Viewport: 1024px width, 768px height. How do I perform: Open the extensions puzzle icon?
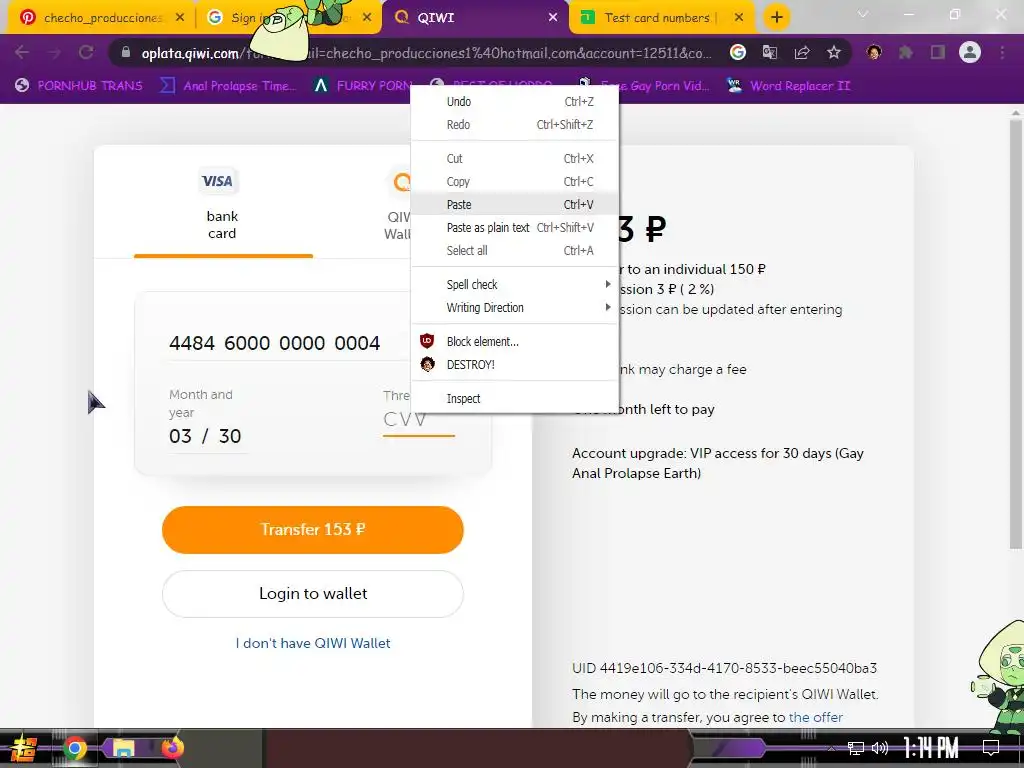(906, 52)
